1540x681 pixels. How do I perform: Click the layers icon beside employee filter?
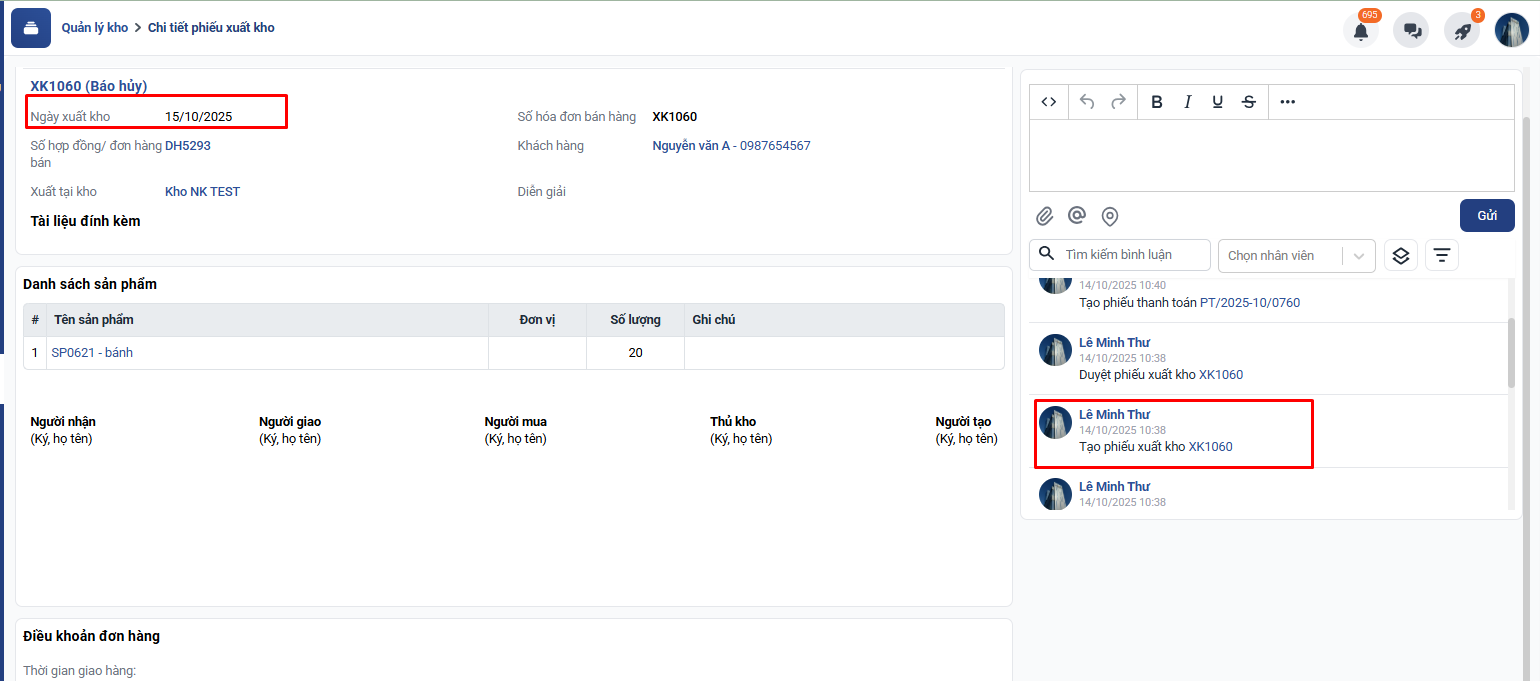[1400, 256]
